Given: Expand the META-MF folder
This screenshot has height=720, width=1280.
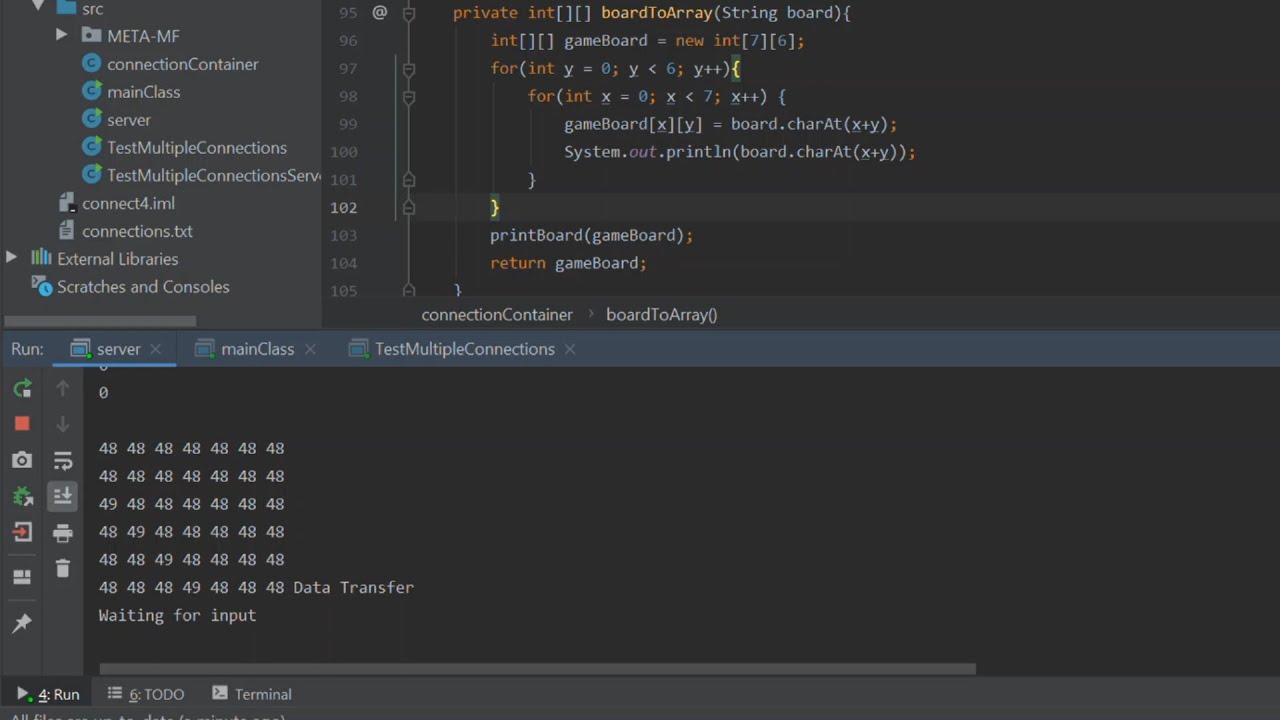Looking at the screenshot, I should pos(62,35).
